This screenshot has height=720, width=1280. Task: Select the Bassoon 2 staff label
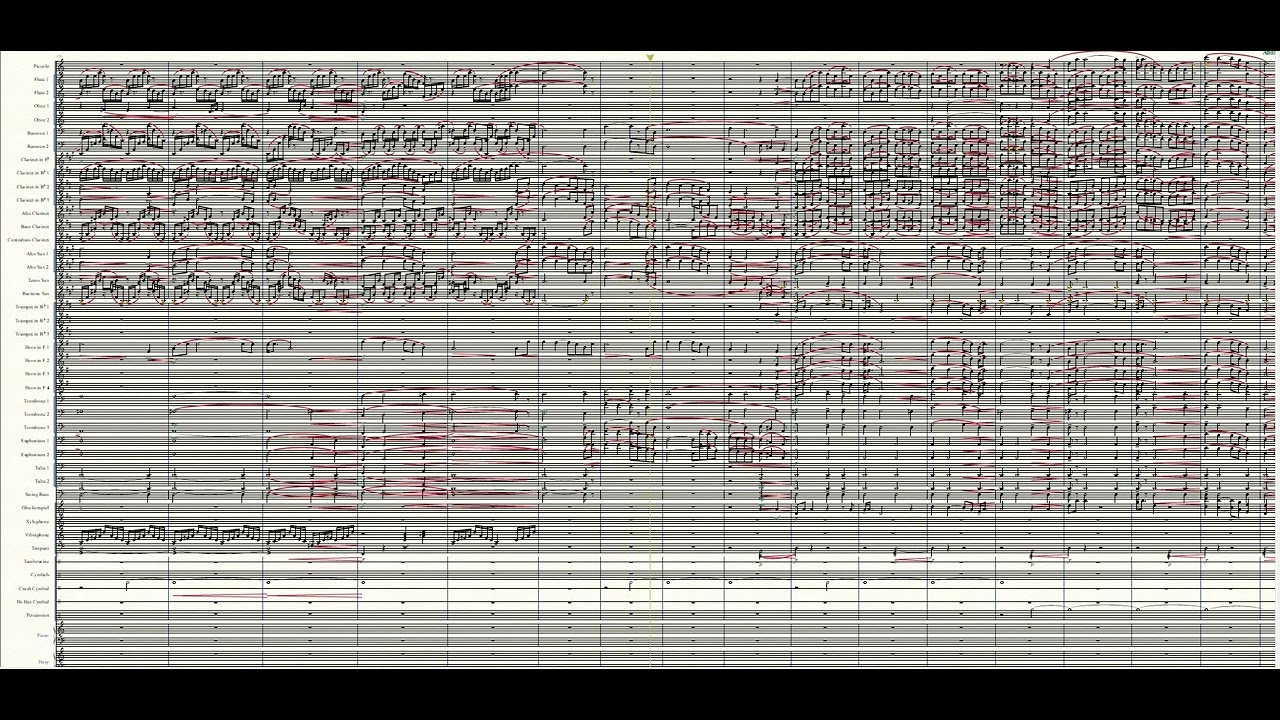[x=38, y=146]
